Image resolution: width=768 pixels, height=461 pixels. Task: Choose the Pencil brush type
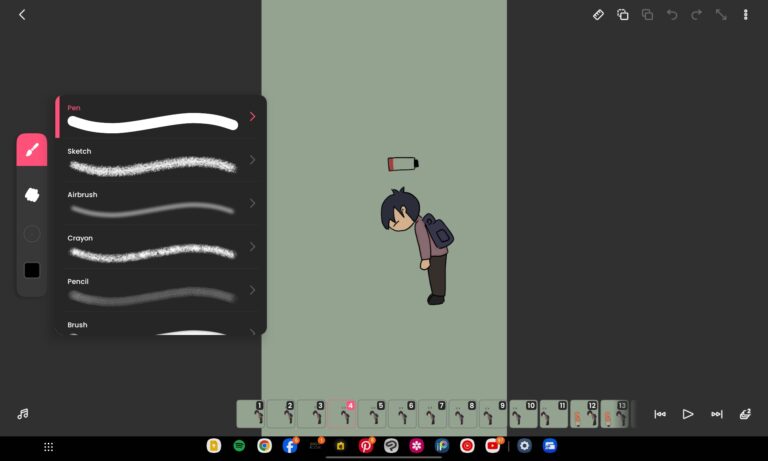click(x=152, y=292)
